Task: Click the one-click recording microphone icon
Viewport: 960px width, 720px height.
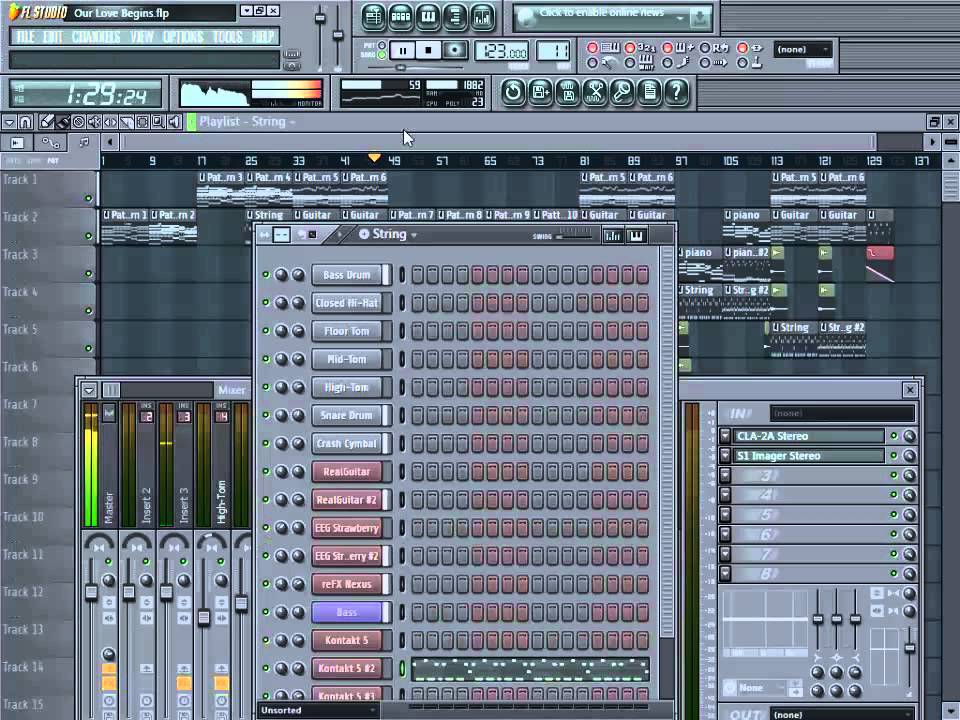Action: point(622,92)
